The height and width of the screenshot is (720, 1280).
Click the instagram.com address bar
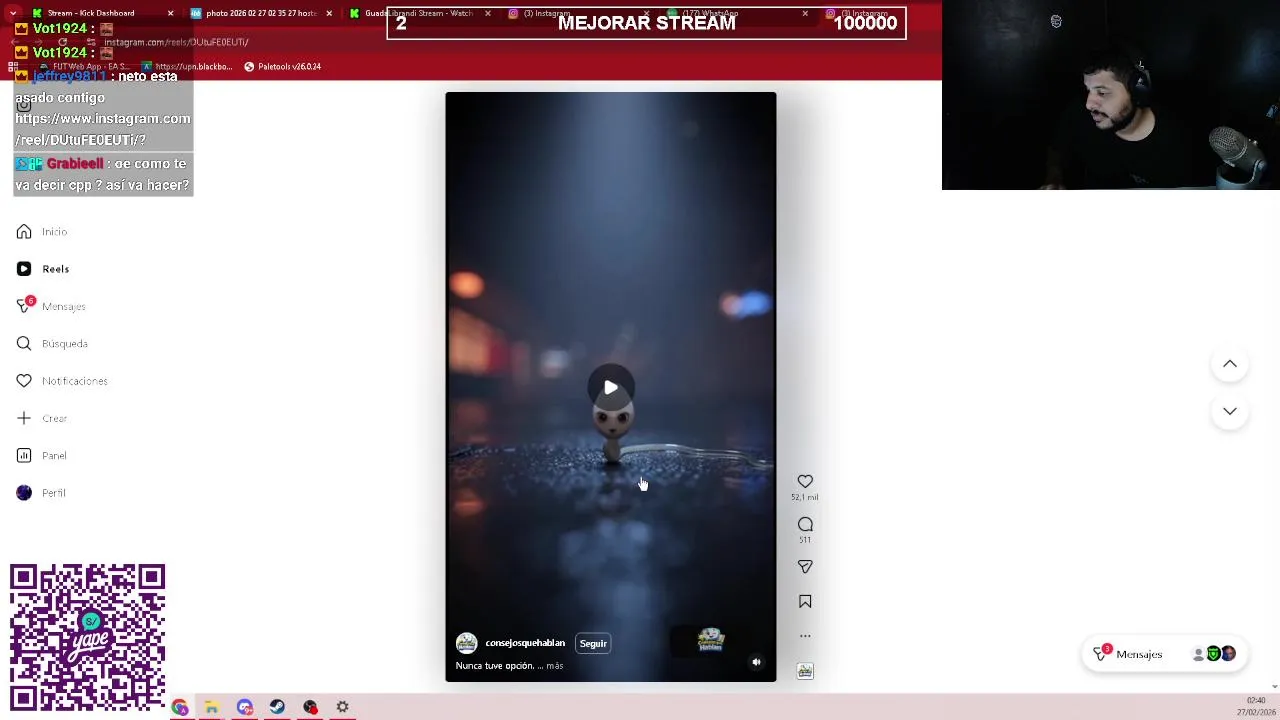point(176,42)
